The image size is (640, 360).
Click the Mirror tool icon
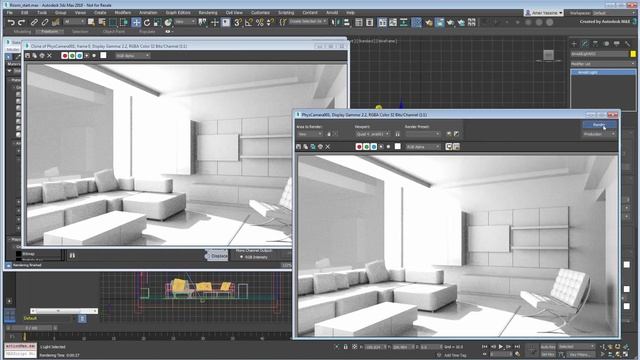point(336,22)
